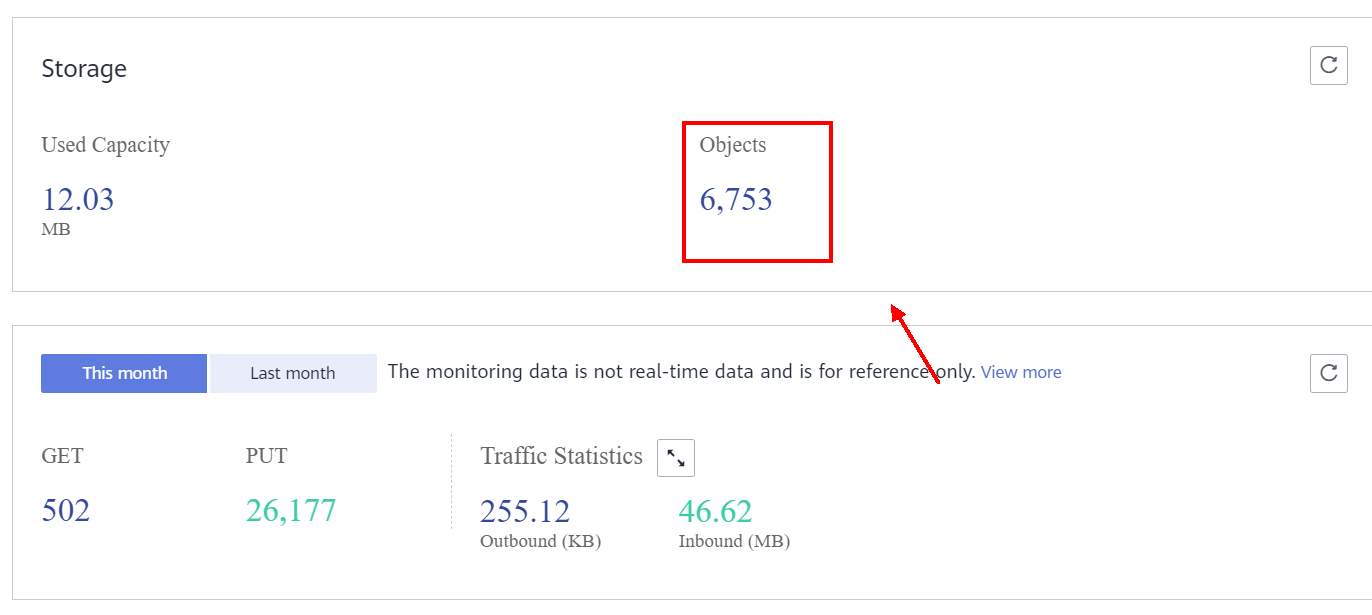The height and width of the screenshot is (615, 1372).
Task: Click the Outbound (KB) label
Action: coord(540,541)
